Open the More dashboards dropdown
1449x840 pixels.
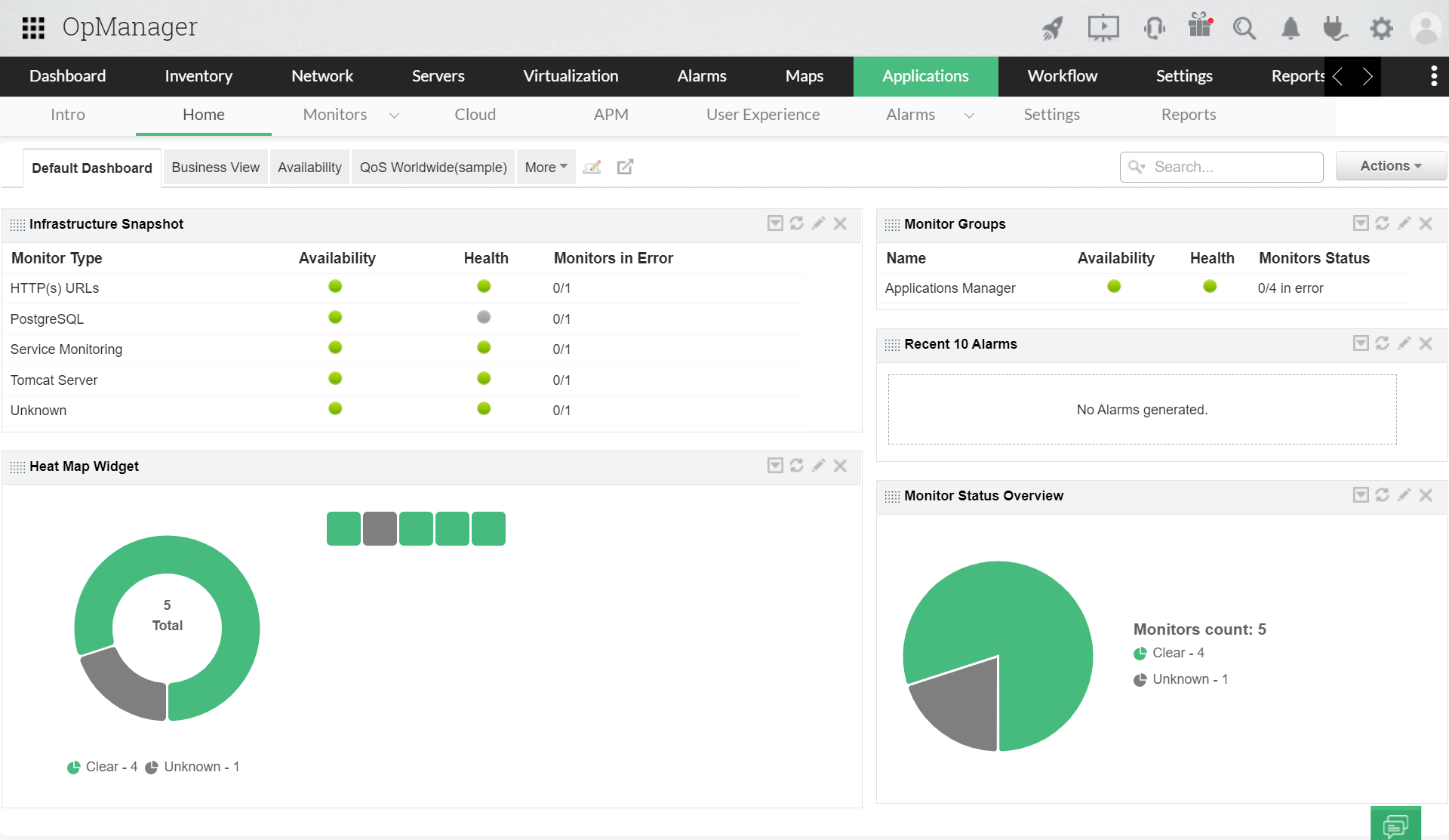click(x=546, y=167)
